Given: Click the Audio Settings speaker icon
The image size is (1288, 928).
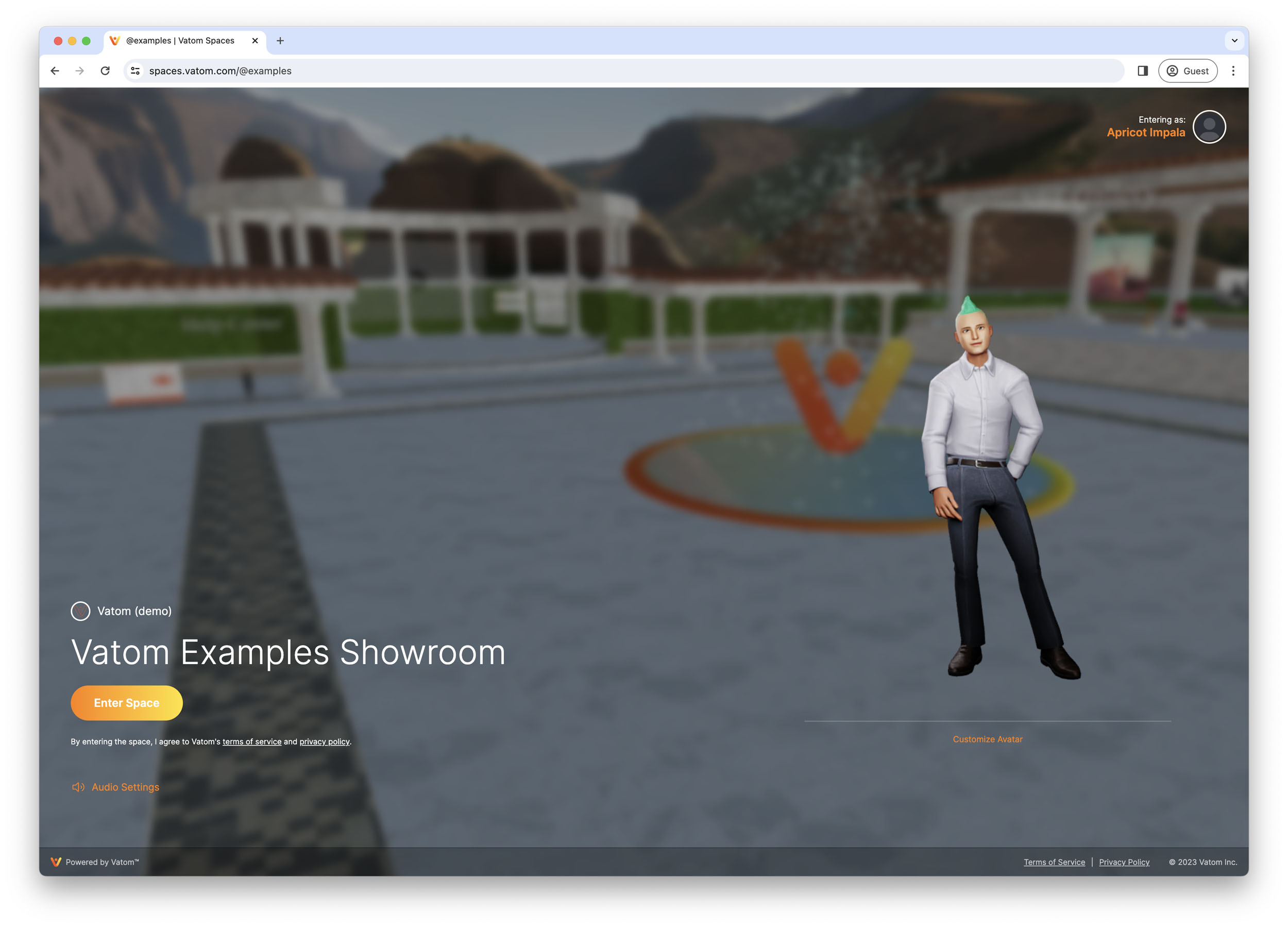Looking at the screenshot, I should (78, 787).
